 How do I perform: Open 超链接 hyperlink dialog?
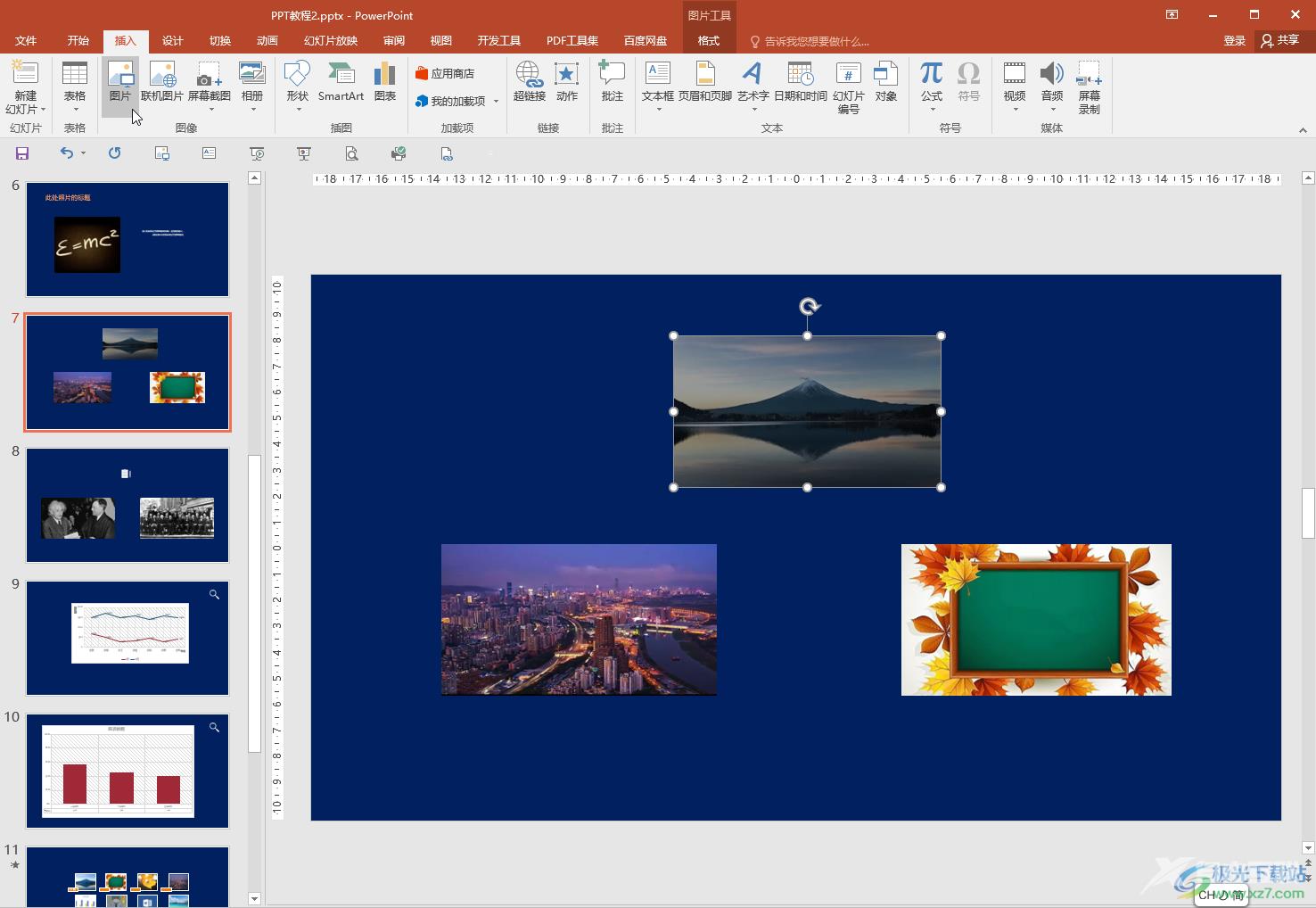(x=530, y=82)
